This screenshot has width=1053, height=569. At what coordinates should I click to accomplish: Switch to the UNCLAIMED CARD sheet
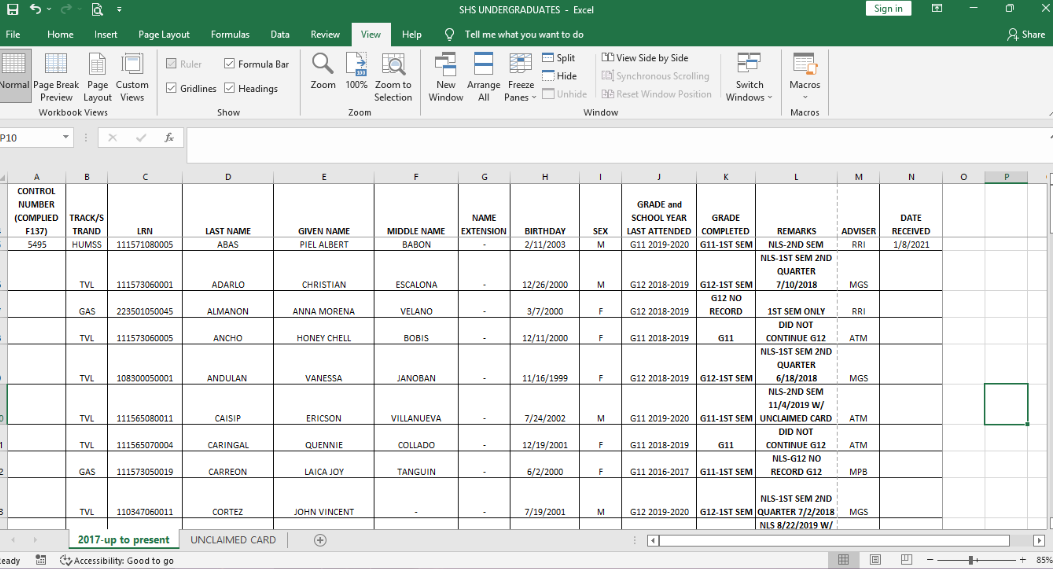[233, 540]
